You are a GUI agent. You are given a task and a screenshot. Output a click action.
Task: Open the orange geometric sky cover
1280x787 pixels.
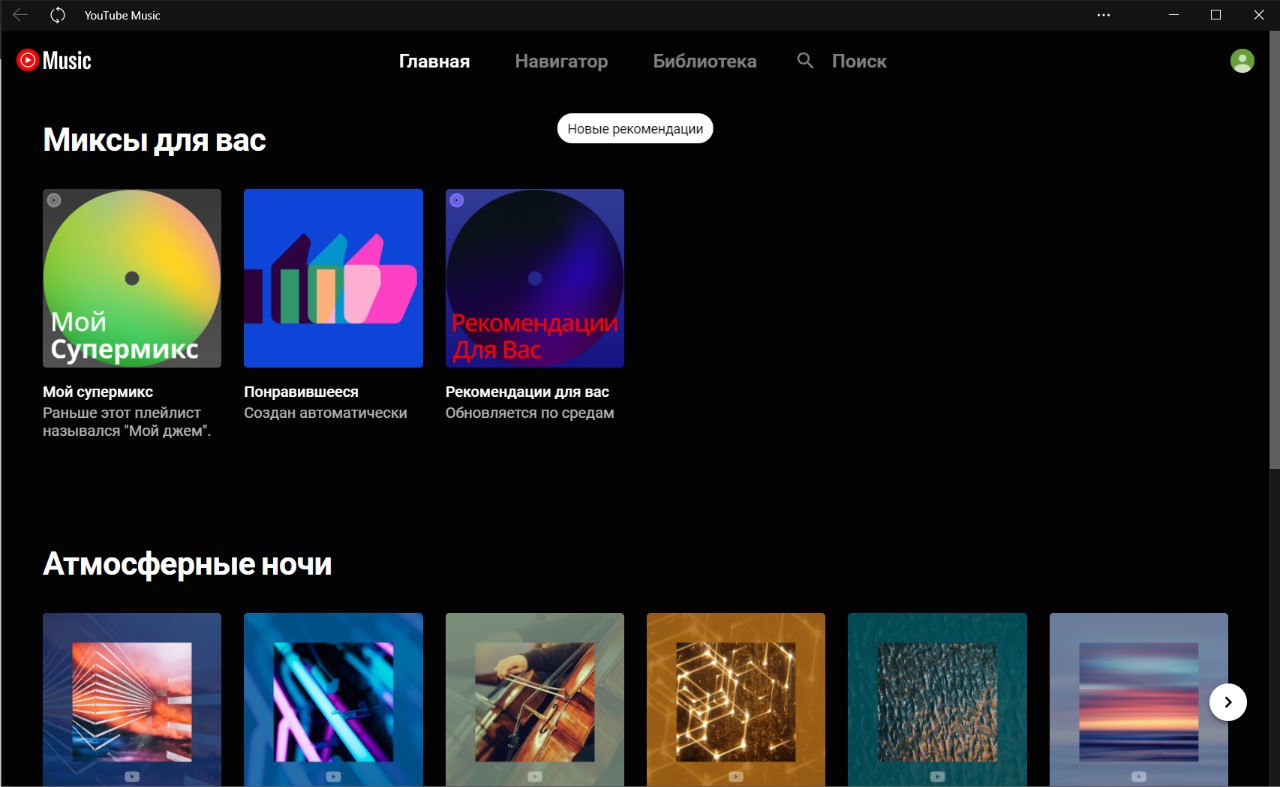(132, 700)
